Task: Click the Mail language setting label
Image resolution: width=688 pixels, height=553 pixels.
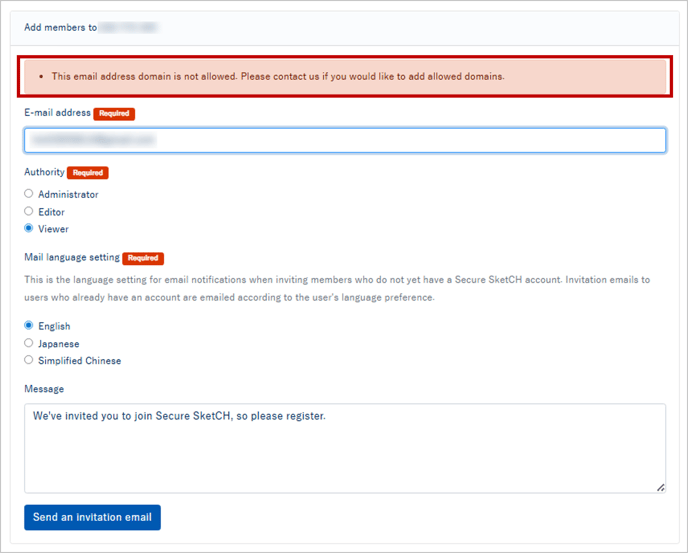Action: tap(72, 258)
